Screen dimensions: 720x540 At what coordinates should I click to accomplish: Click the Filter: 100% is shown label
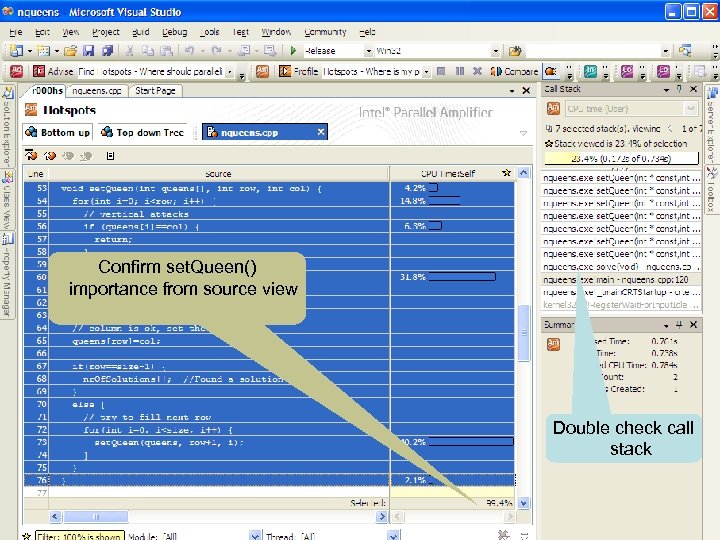(80, 536)
